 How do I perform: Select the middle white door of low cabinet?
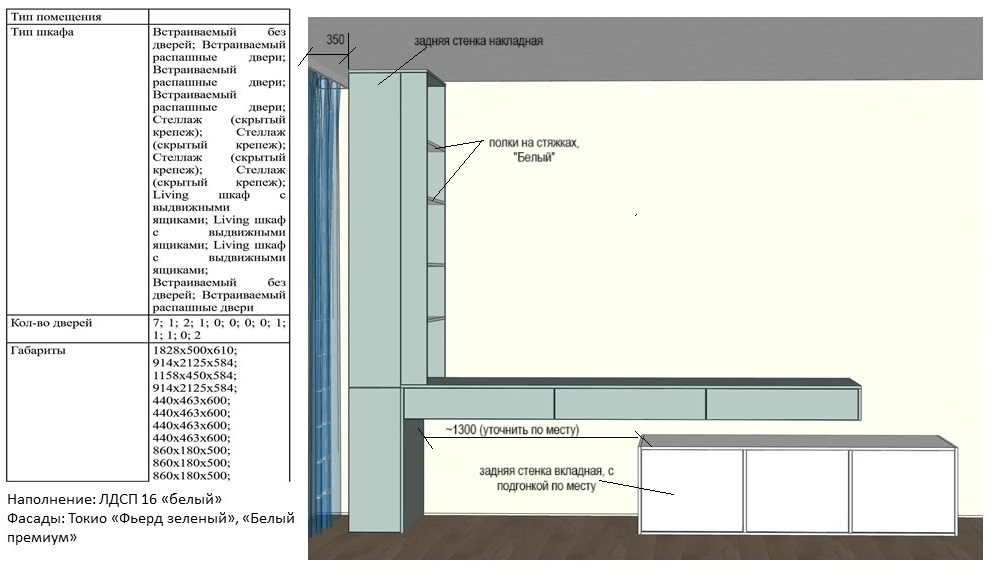pos(797,490)
